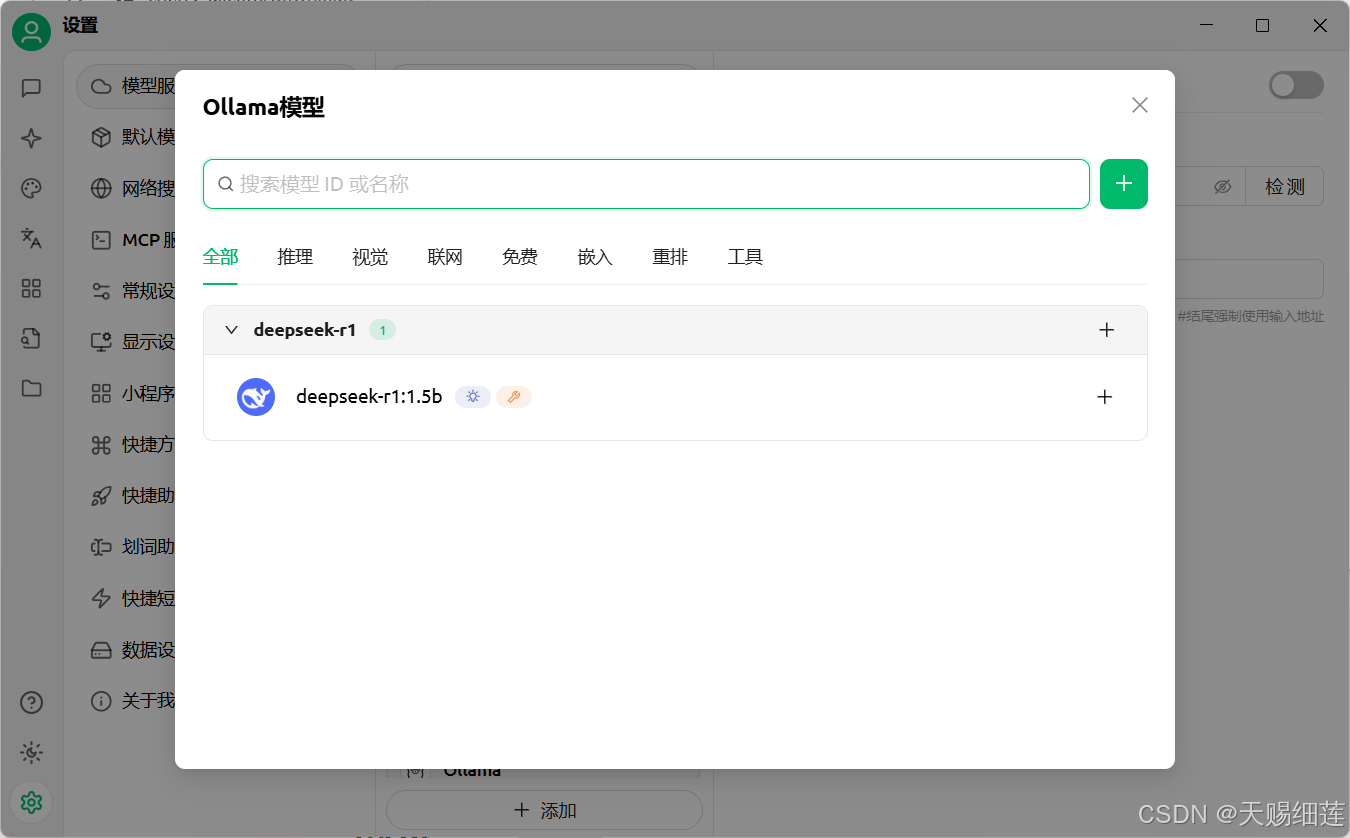Image resolution: width=1350 pixels, height=838 pixels.
Task: Switch to the 联网 tab
Action: (x=445, y=257)
